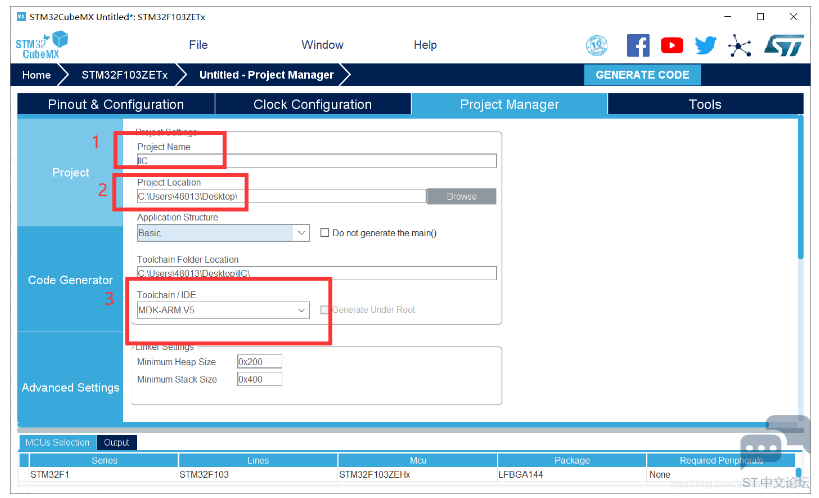
Task: Select the Output tab
Action: pyautogui.click(x=116, y=443)
